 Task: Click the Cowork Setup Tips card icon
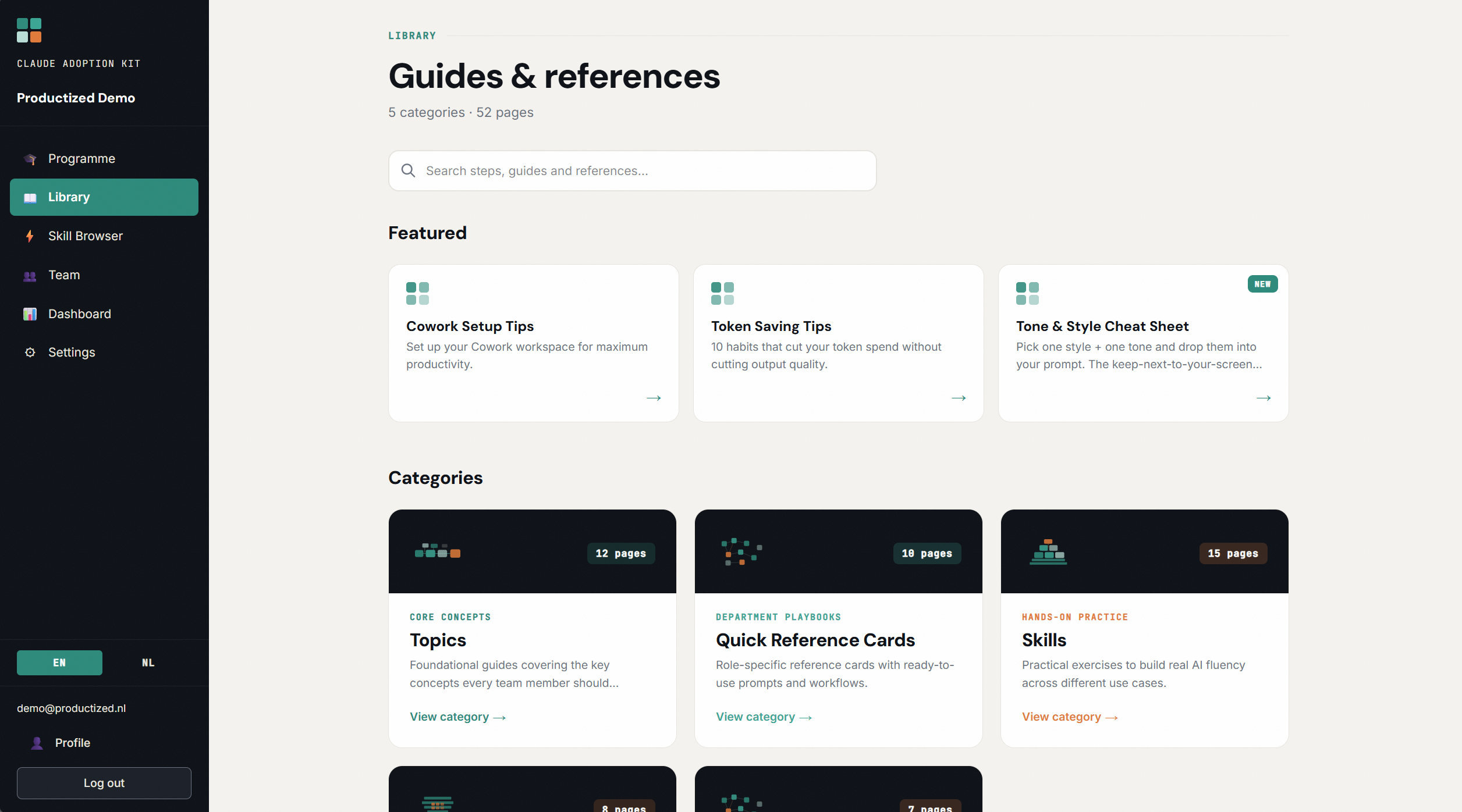[417, 293]
